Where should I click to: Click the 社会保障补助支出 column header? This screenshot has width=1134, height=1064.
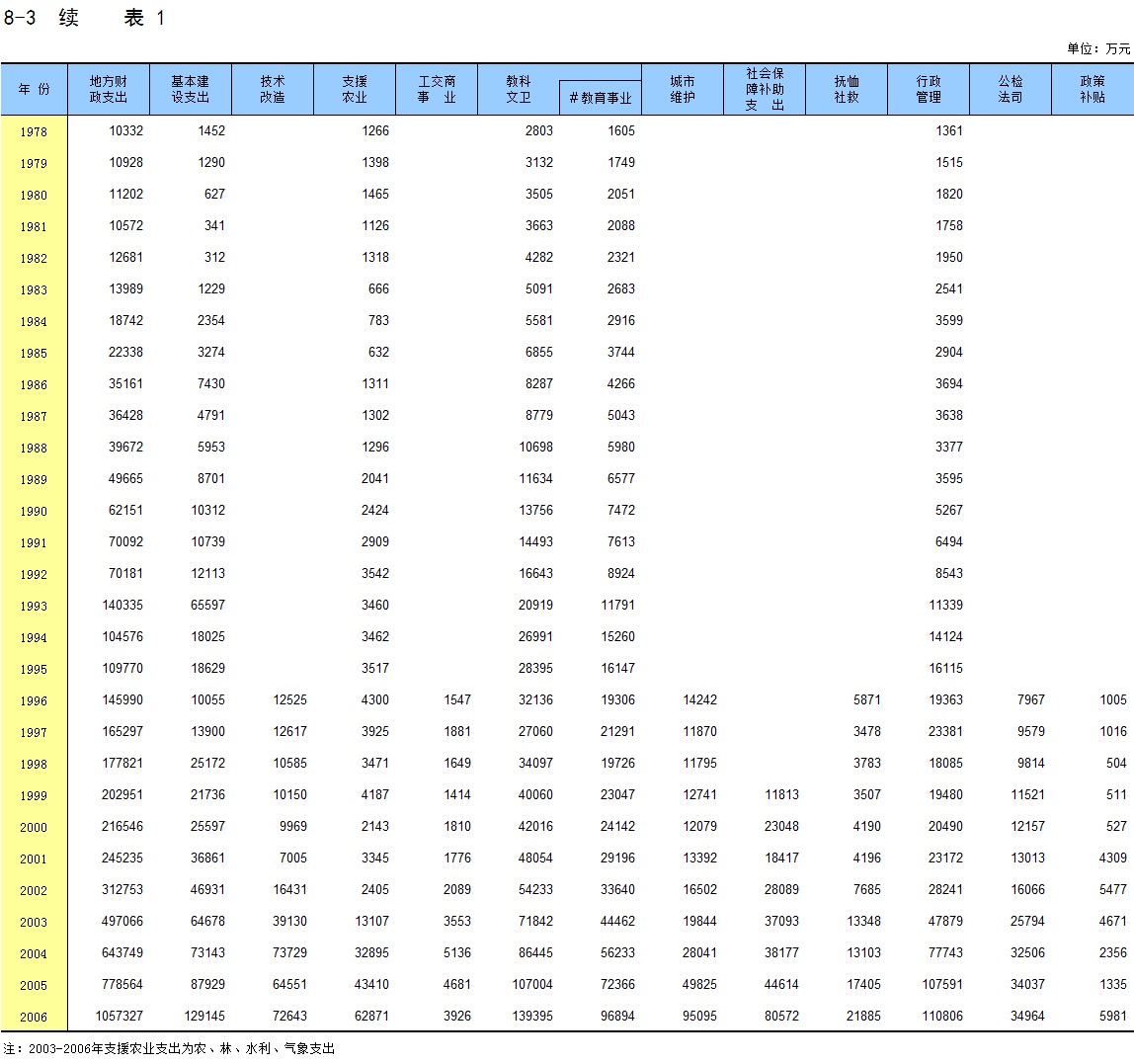pyautogui.click(x=765, y=89)
